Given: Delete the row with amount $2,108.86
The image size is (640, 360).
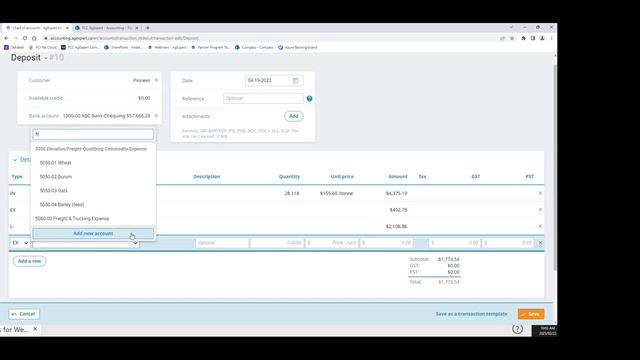Looking at the screenshot, I should (540, 226).
